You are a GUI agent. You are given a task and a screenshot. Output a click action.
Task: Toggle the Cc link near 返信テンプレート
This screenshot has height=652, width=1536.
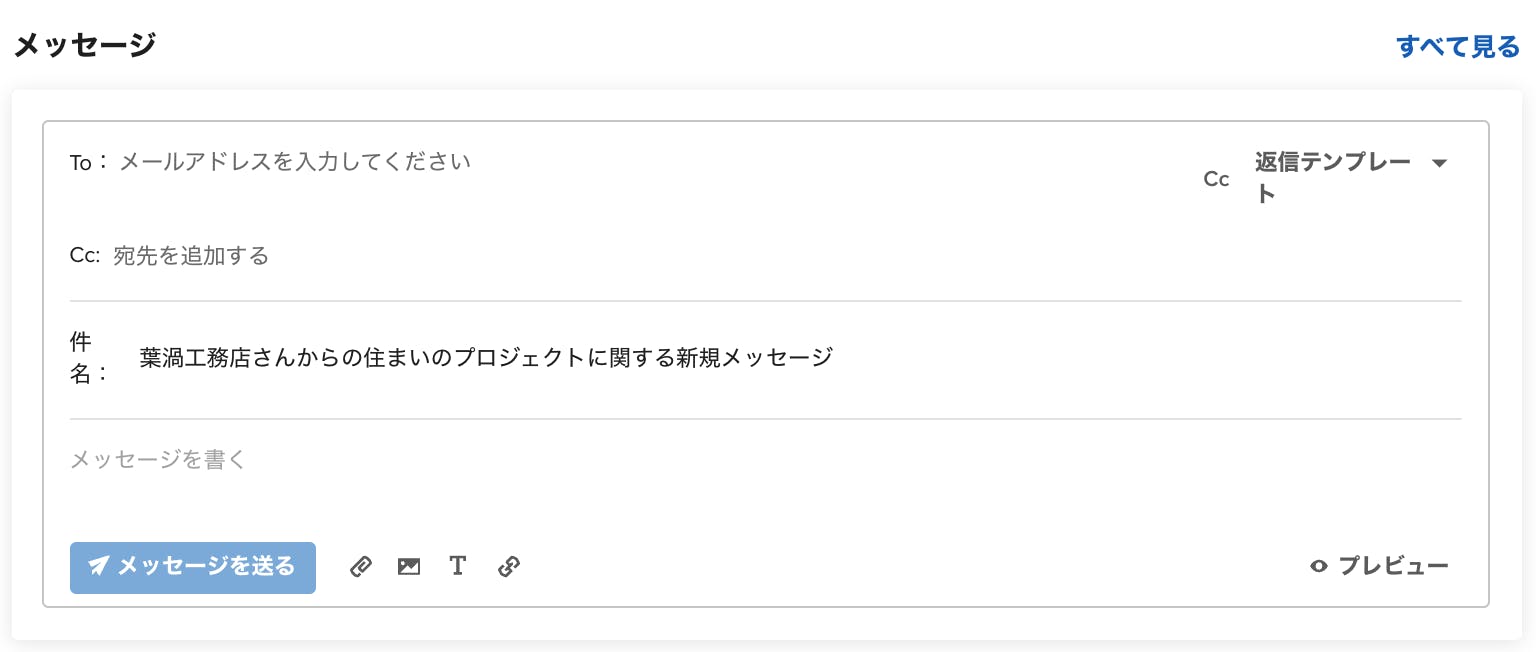point(1216,179)
